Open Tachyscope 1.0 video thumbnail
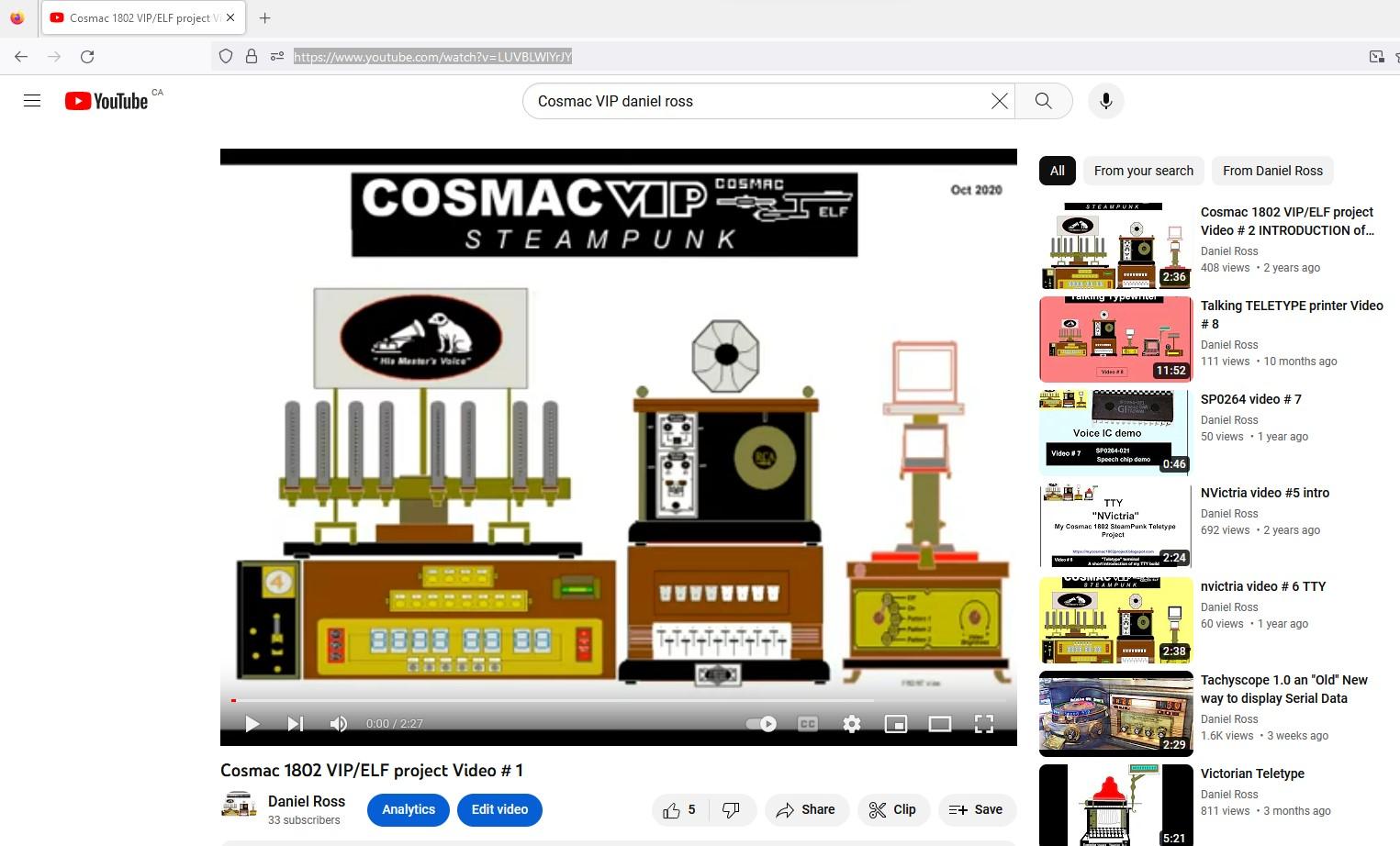 click(1116, 714)
